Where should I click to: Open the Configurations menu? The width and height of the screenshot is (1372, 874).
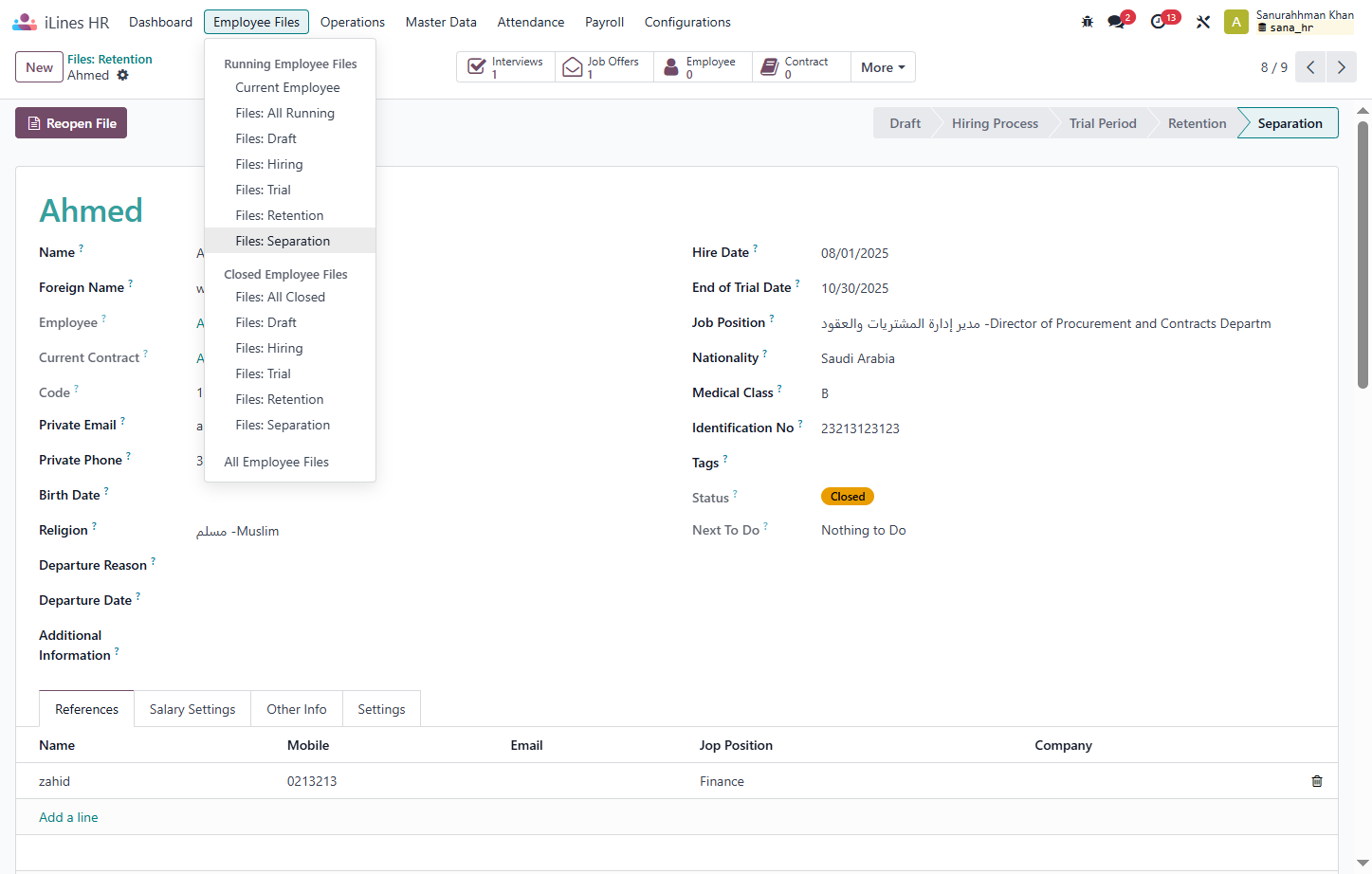point(687,22)
